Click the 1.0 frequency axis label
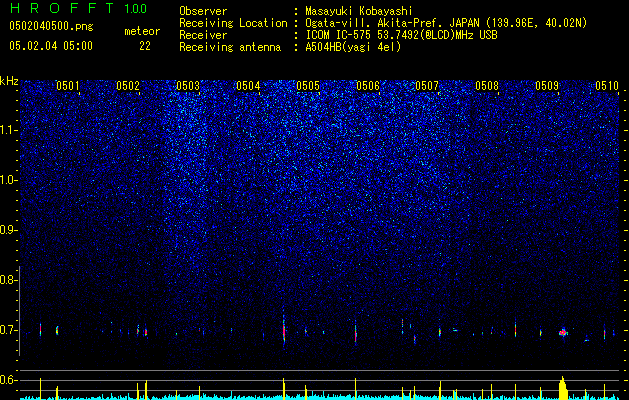This screenshot has width=629, height=400. [x=8, y=181]
